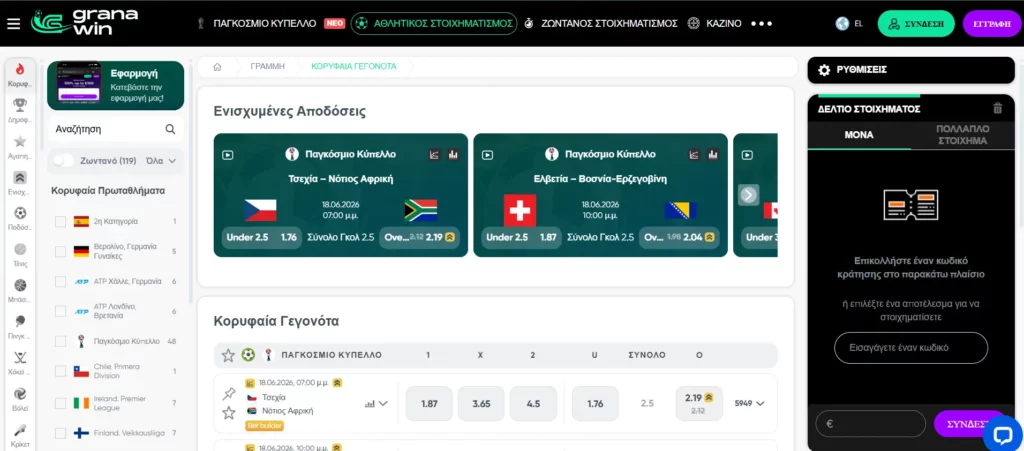Click the Grana Win logo

tap(84, 23)
